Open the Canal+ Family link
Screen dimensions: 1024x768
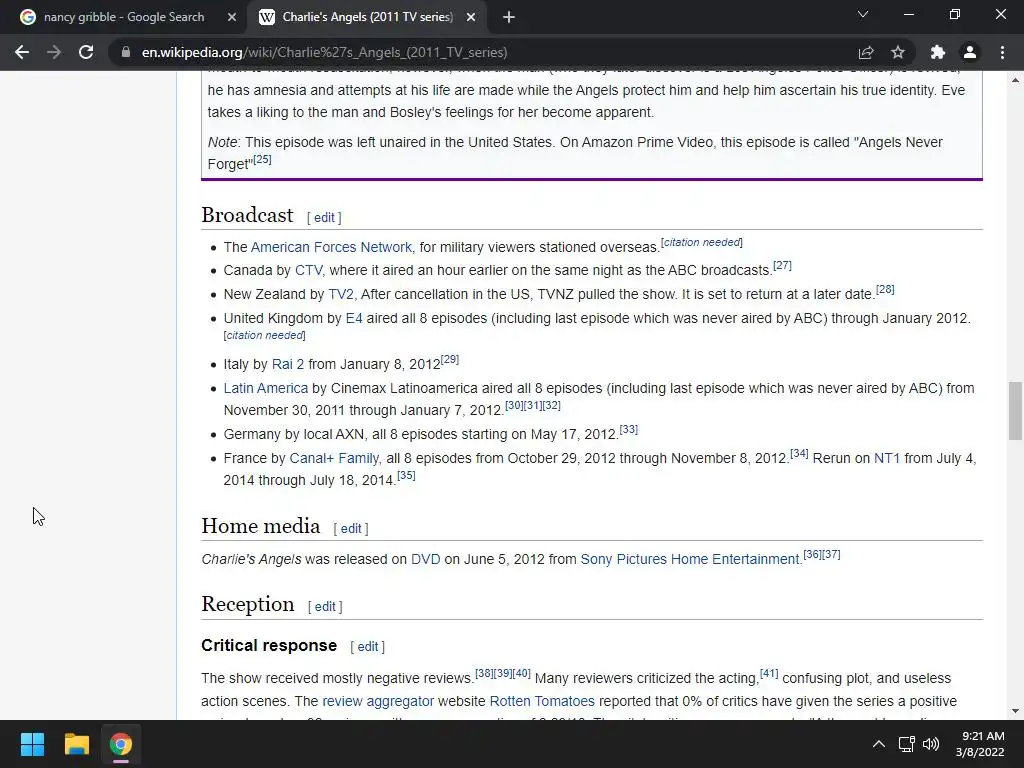[334, 458]
